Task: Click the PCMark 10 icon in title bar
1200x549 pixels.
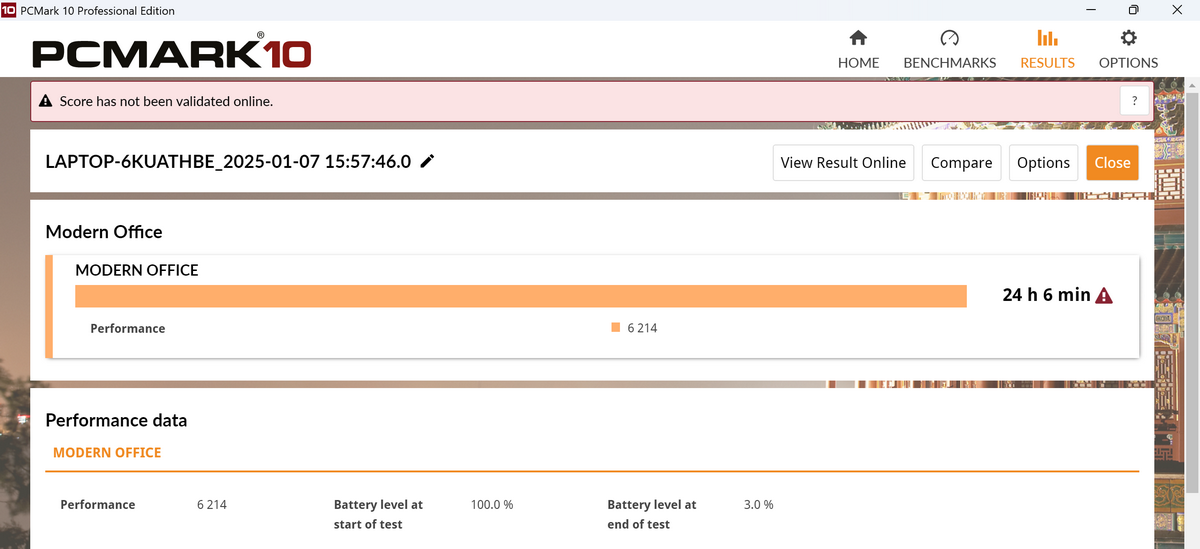Action: point(9,10)
